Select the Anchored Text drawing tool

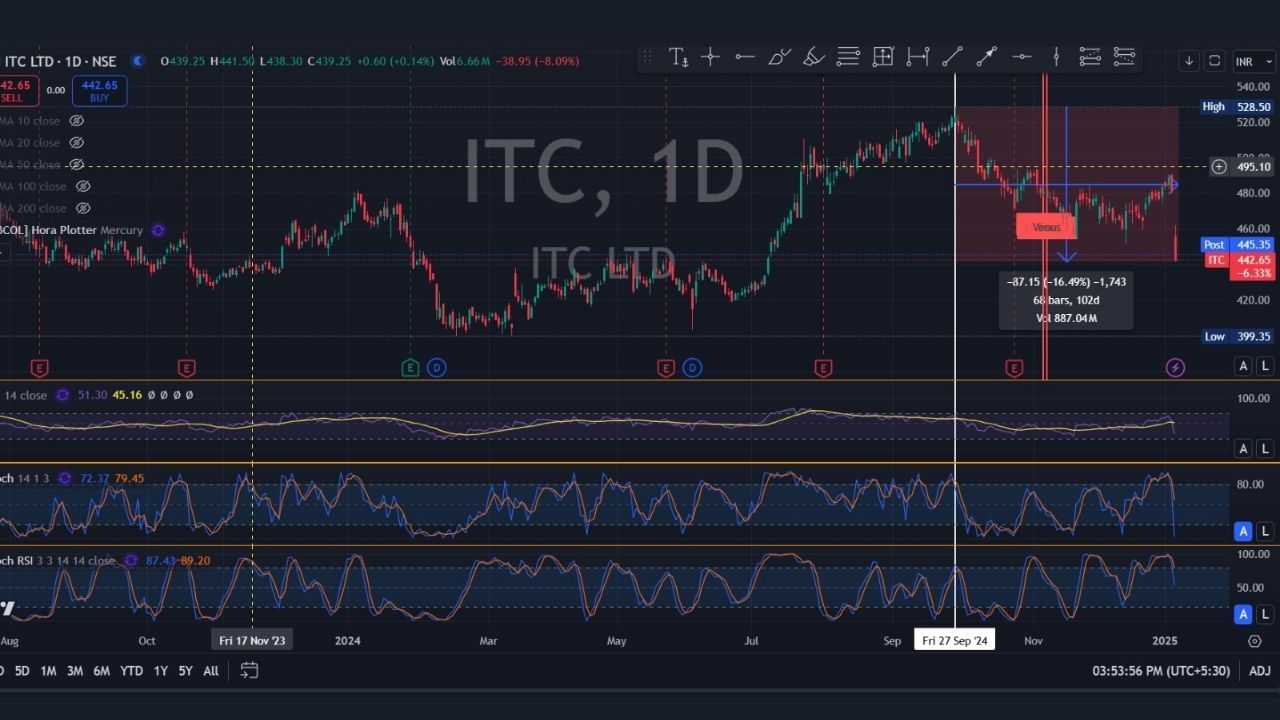point(678,58)
